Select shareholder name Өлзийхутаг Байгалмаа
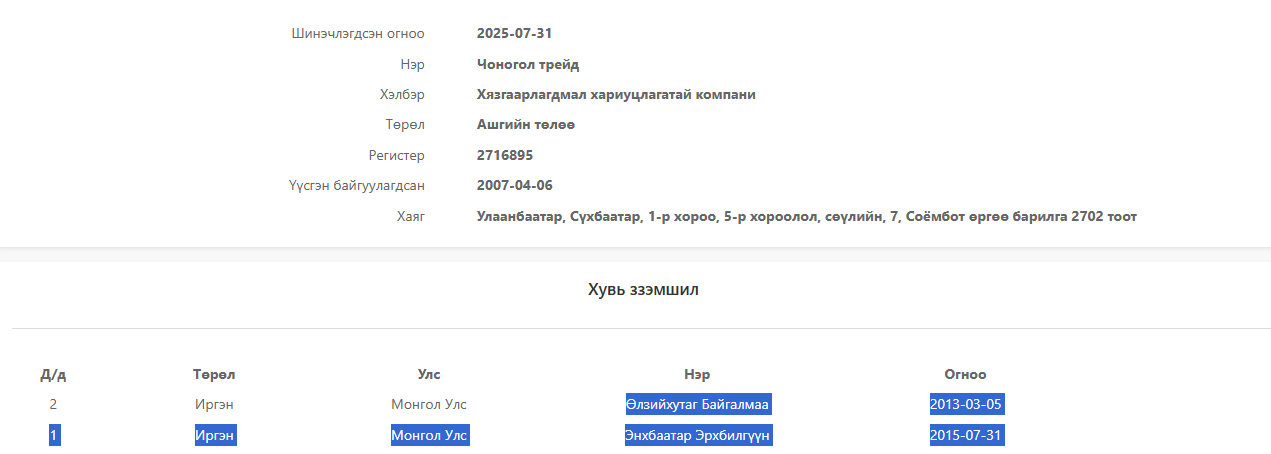 pyautogui.click(x=698, y=404)
